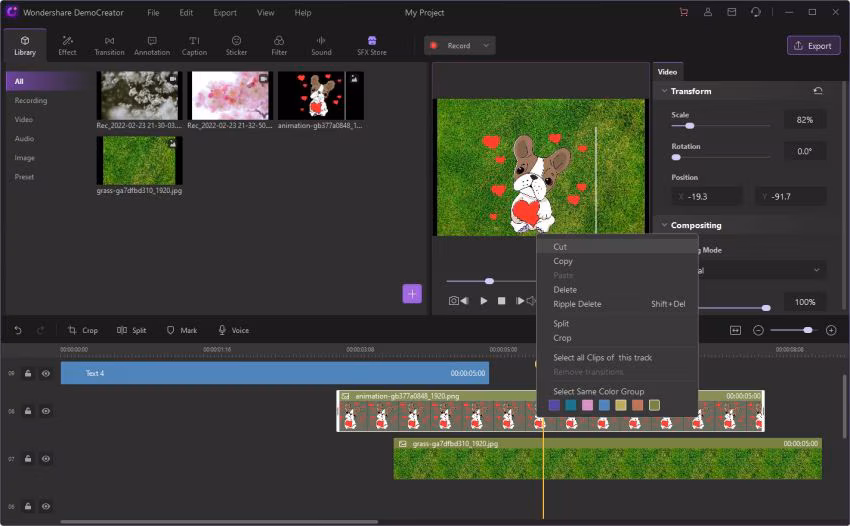This screenshot has height=526, width=850.
Task: Open the shopping cart icon
Action: (x=684, y=12)
